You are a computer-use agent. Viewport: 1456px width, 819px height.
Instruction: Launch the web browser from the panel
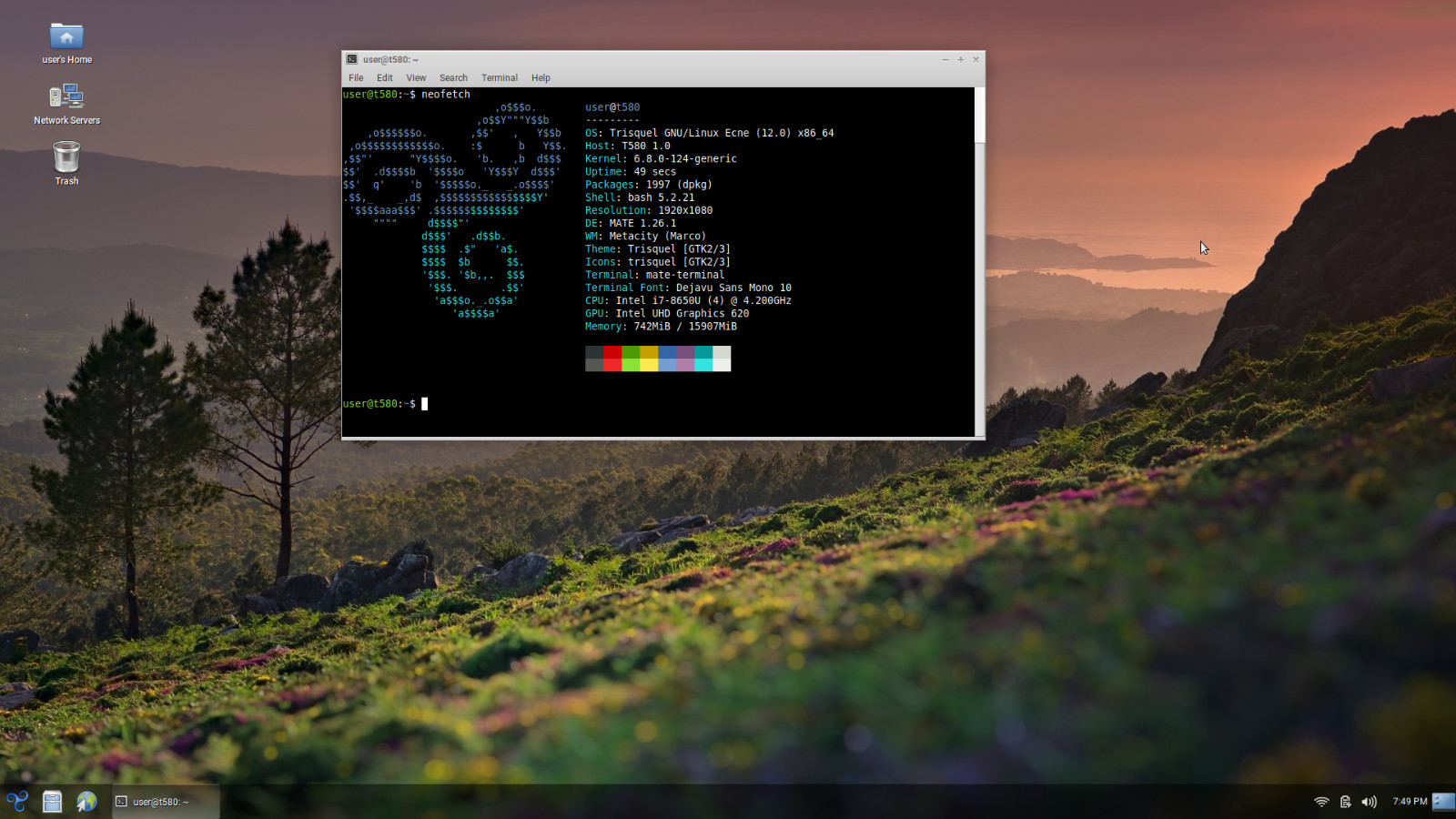point(86,802)
